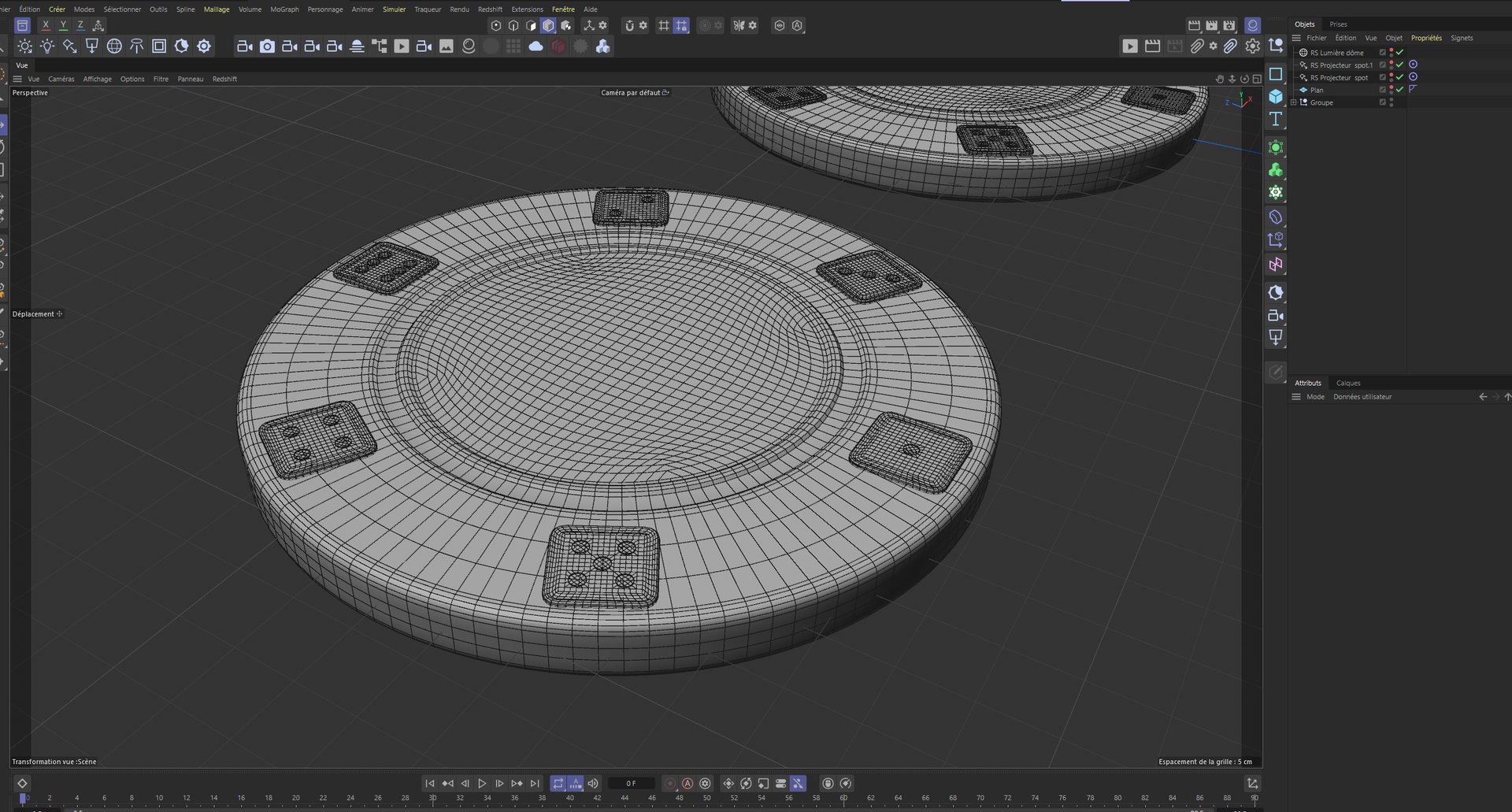The width and height of the screenshot is (1512, 812).
Task: Switch to the Prises tab
Action: (1339, 24)
